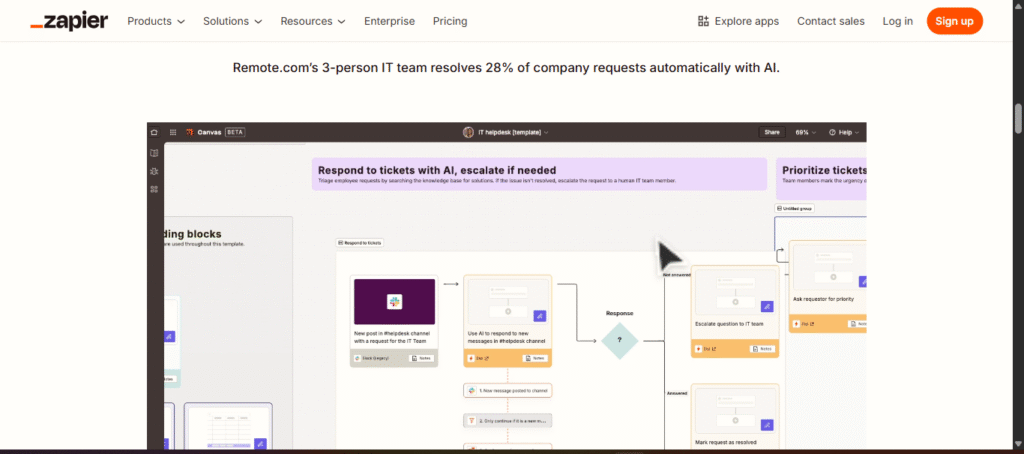Select the New message posted to channel step
The width and height of the screenshot is (1024, 454).
tap(508, 391)
